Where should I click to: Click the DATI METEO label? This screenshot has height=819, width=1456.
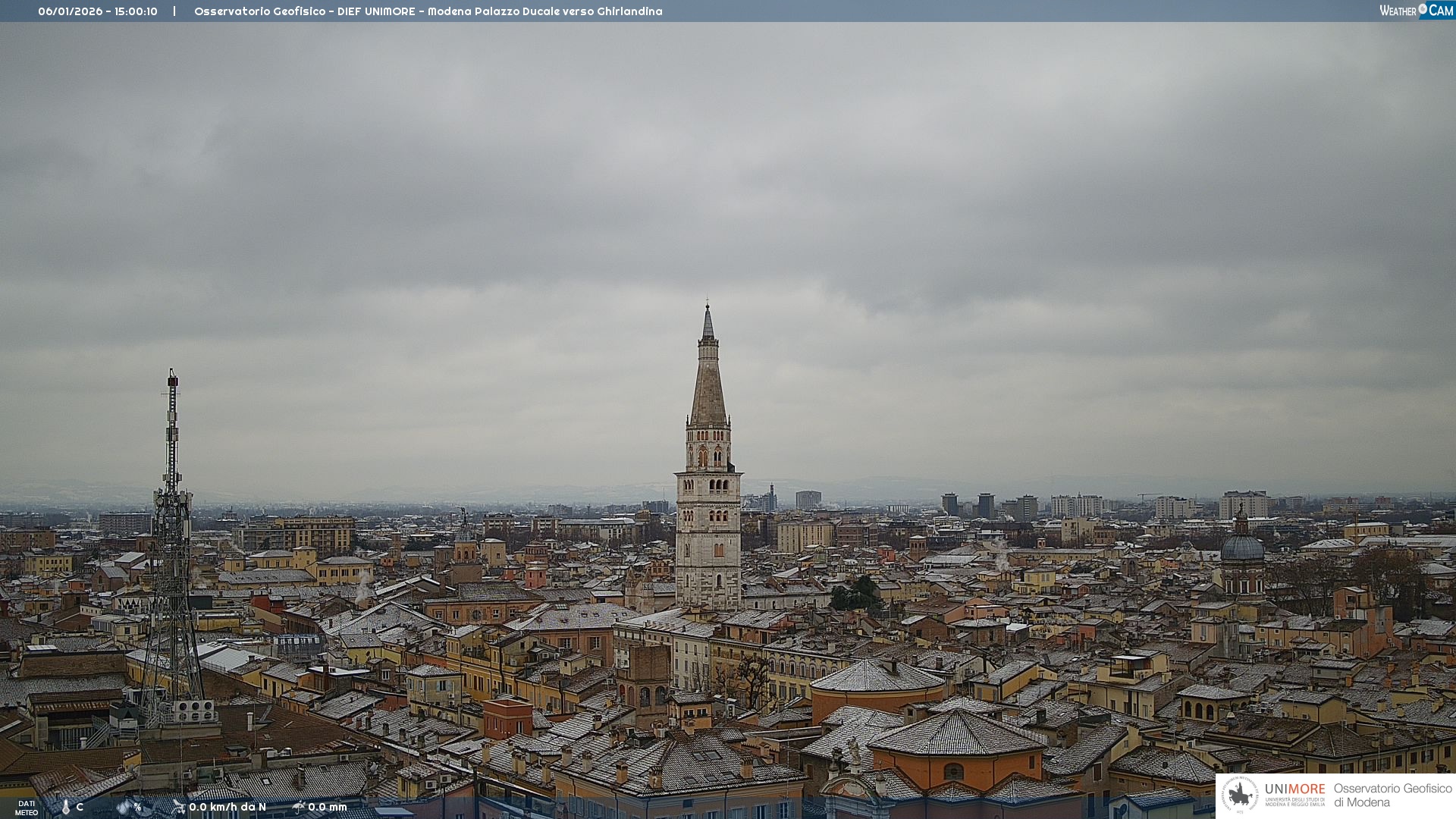[27, 808]
